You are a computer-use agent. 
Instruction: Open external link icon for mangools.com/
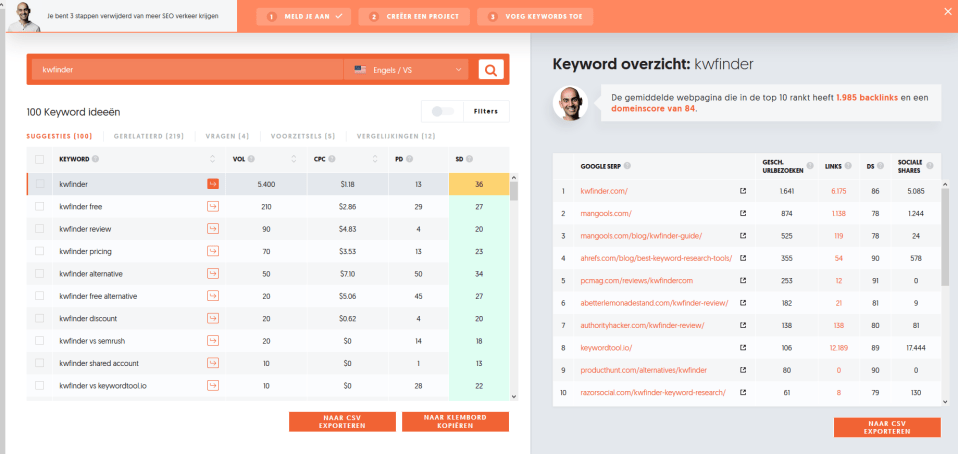click(x=743, y=213)
